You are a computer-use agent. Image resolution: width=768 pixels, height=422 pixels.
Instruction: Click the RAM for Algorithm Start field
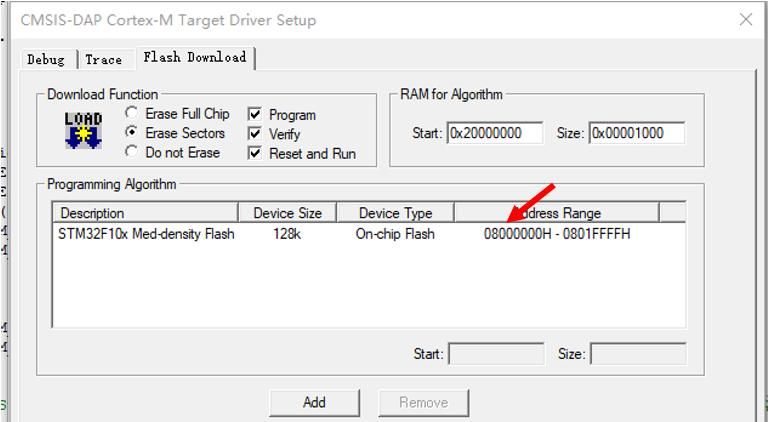495,133
